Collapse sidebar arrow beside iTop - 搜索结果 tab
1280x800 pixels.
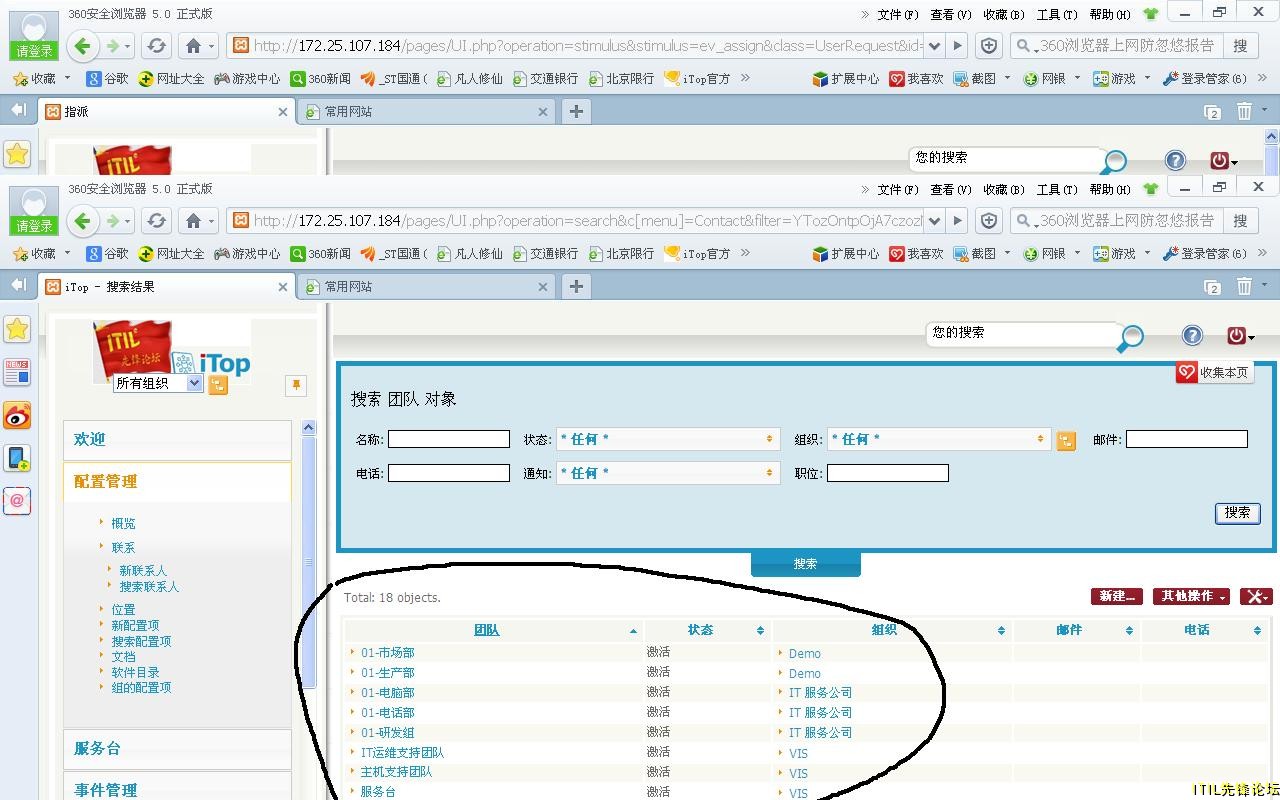click(x=18, y=286)
